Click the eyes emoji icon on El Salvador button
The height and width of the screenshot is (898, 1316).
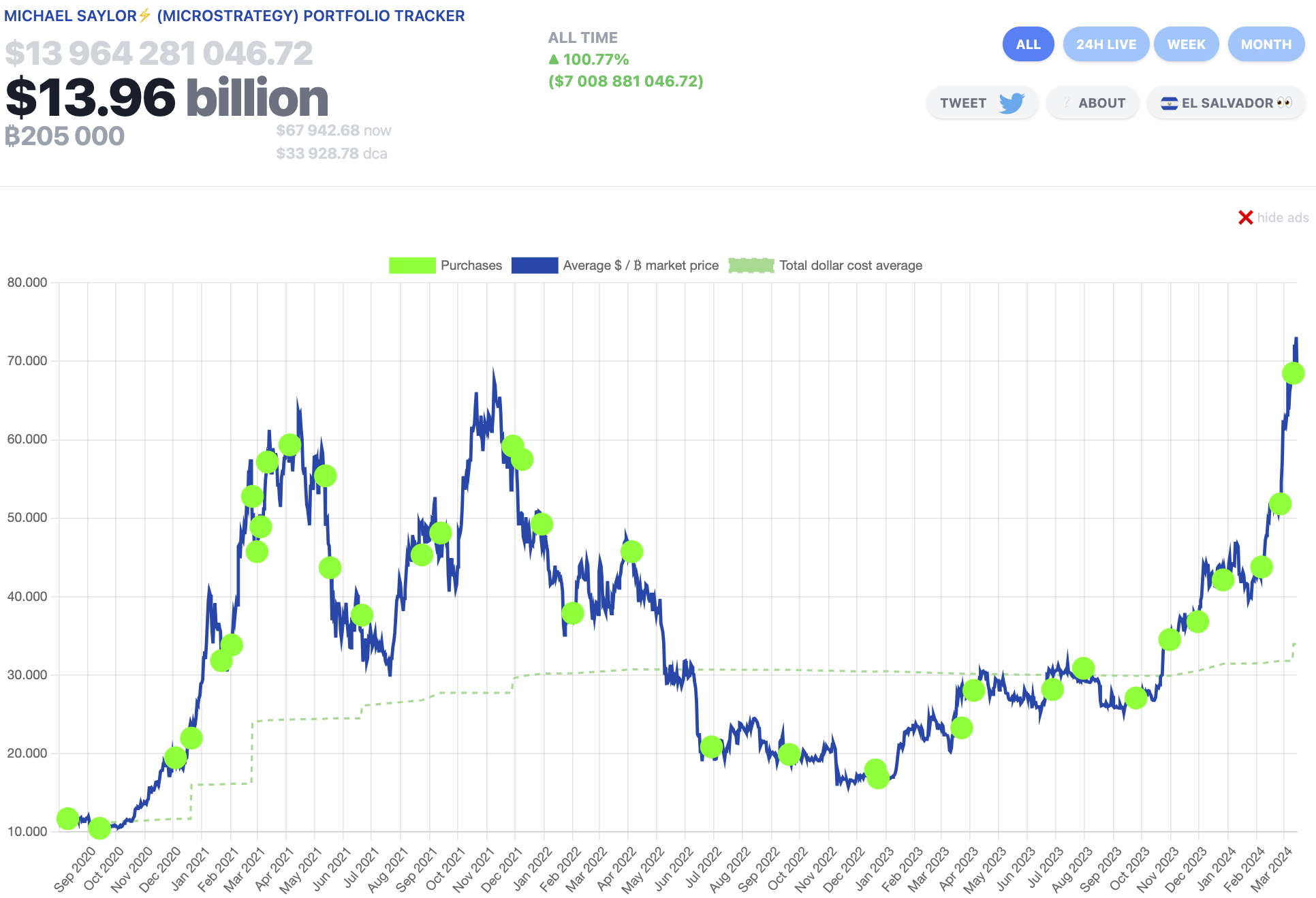pos(1285,103)
